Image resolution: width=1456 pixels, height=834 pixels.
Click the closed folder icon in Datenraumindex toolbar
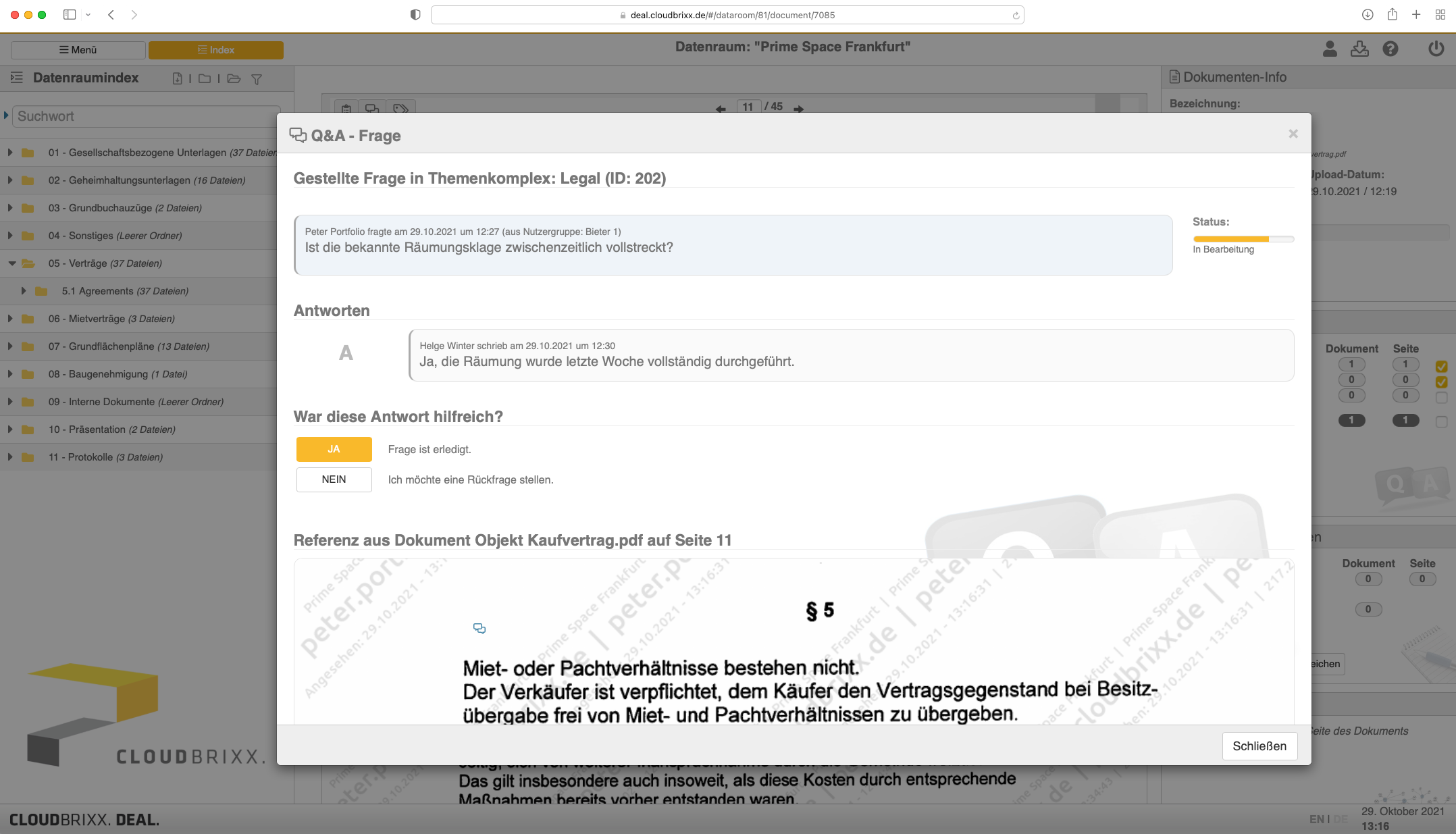[205, 79]
